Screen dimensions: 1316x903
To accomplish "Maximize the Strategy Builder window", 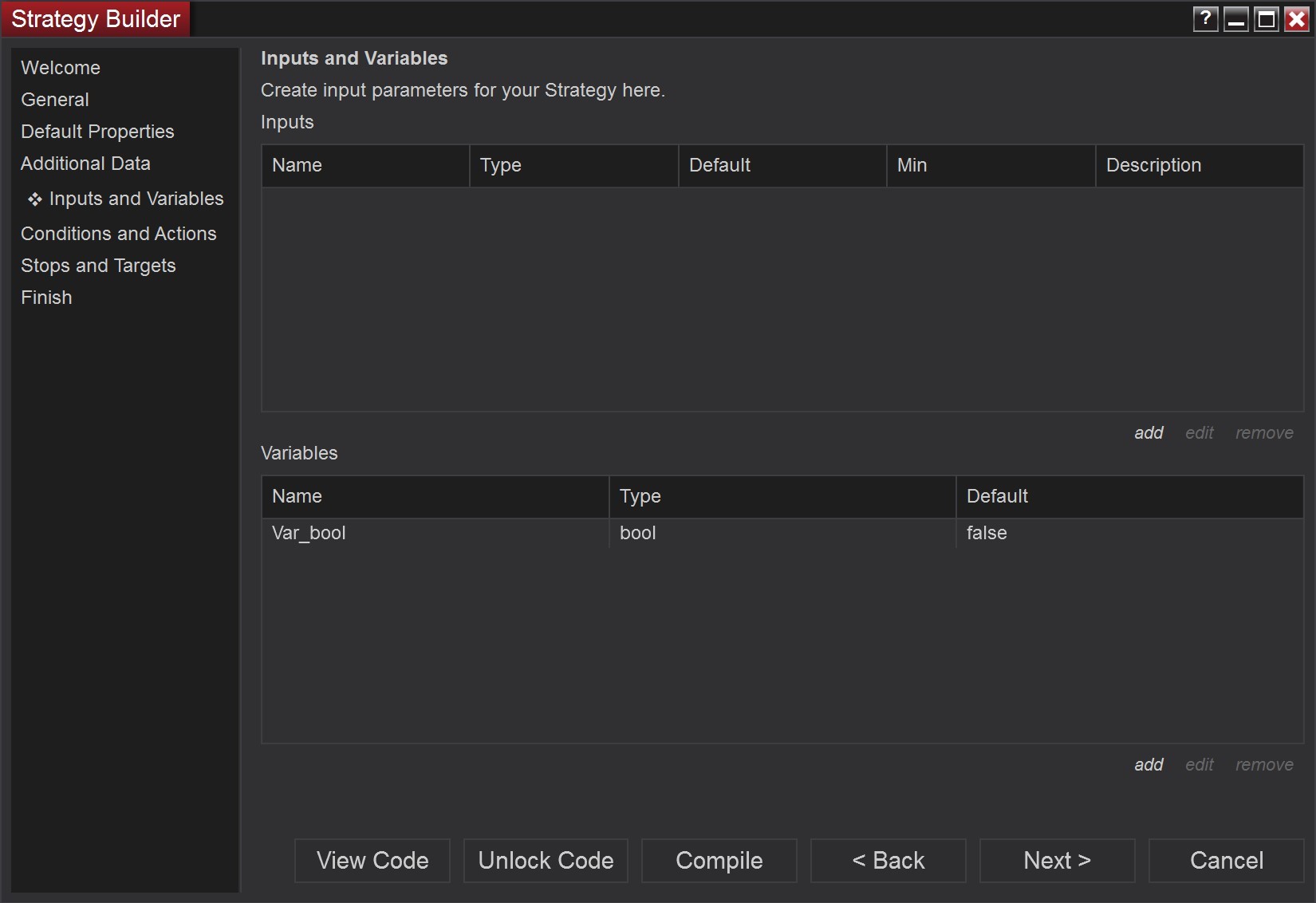I will 1267,19.
